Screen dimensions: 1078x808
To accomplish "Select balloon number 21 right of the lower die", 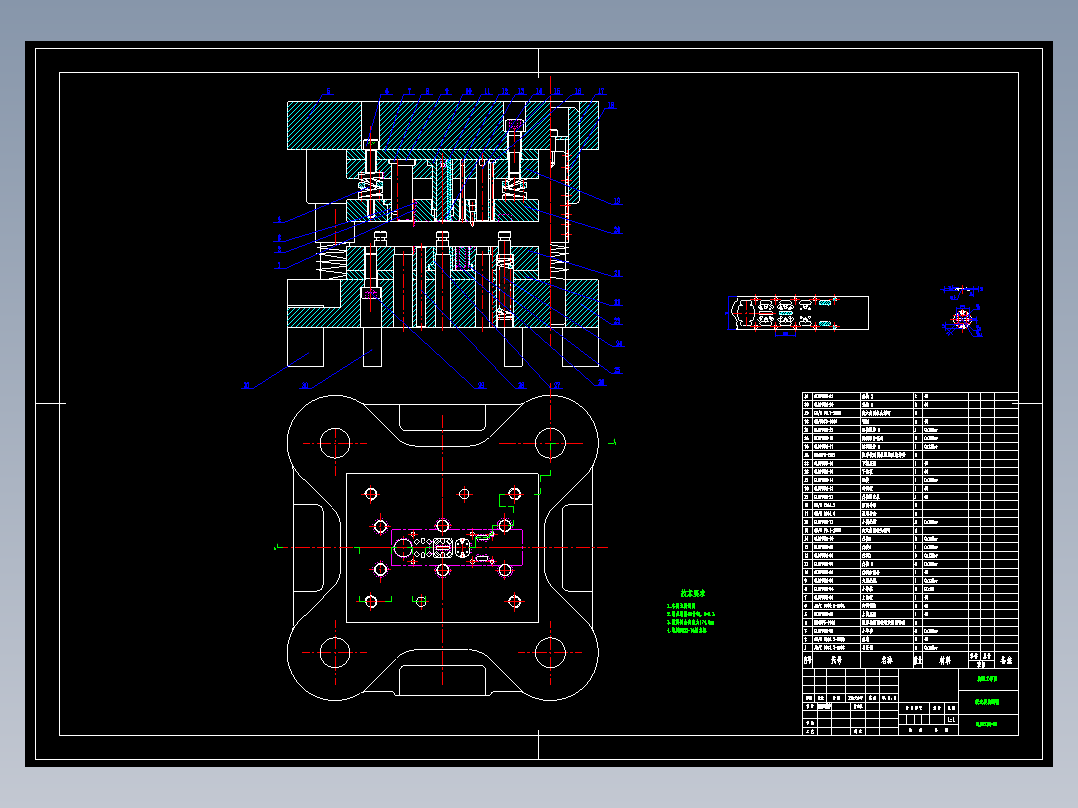I will 617,274.
